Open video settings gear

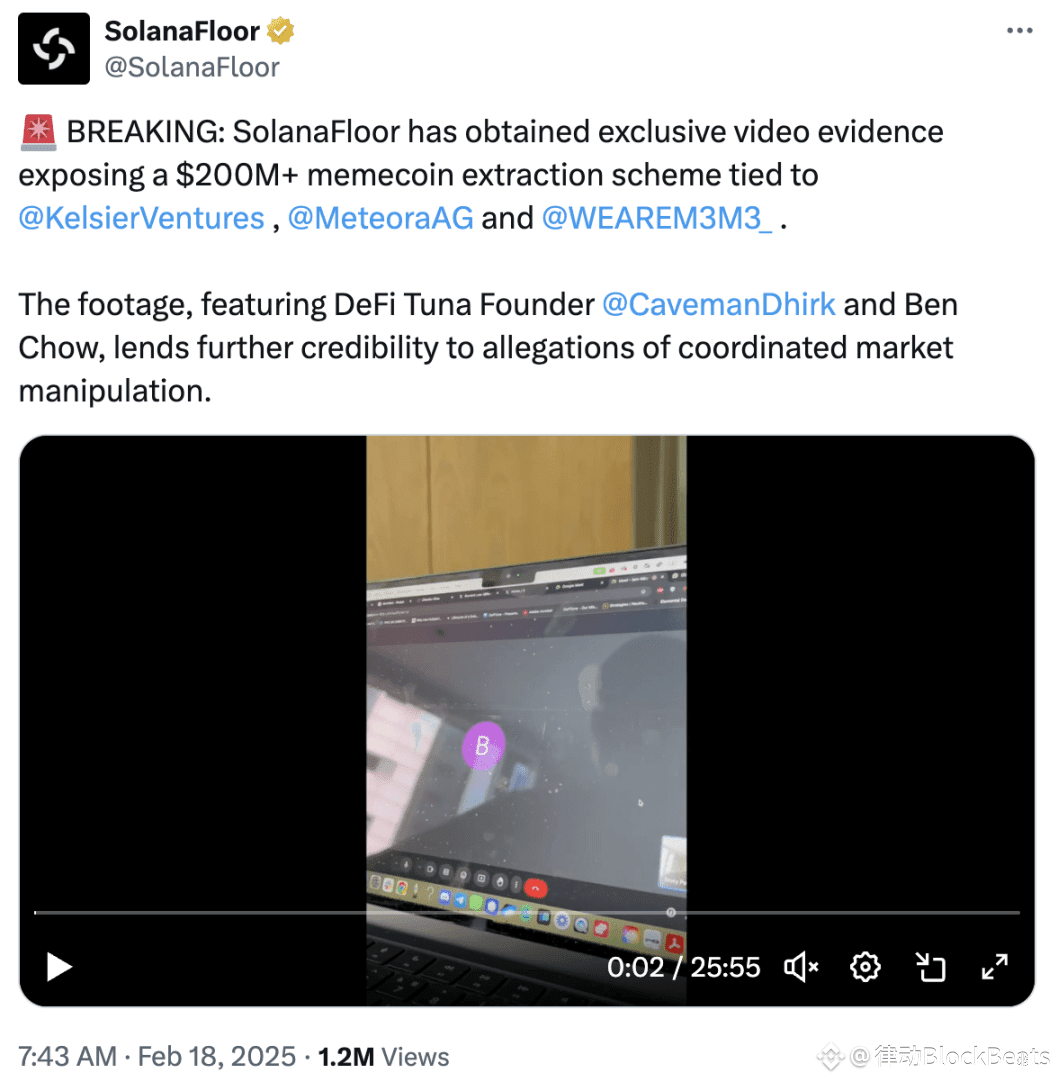865,967
